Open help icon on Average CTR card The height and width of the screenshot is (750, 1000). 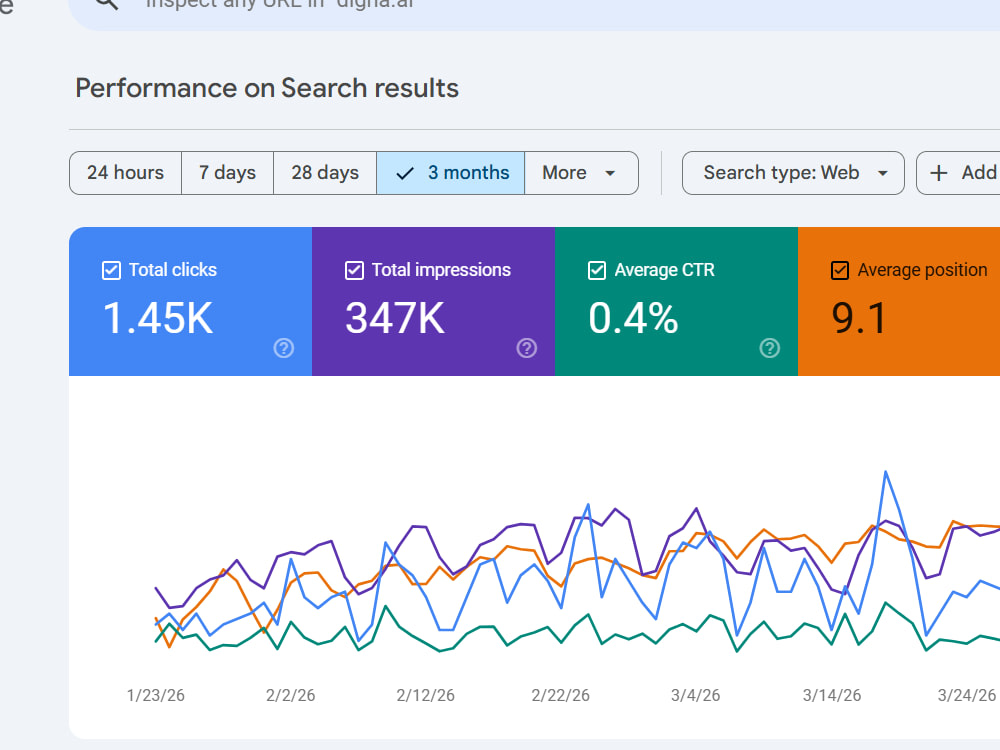(x=770, y=348)
